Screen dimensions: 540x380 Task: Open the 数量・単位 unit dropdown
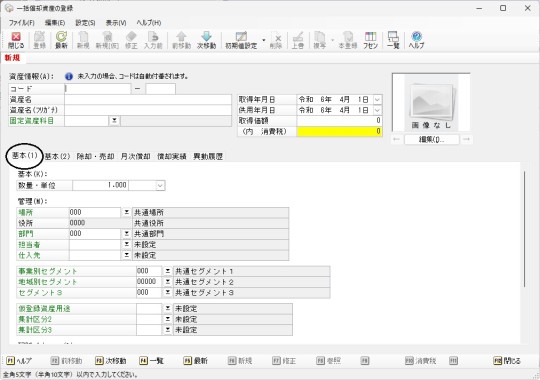[160, 185]
